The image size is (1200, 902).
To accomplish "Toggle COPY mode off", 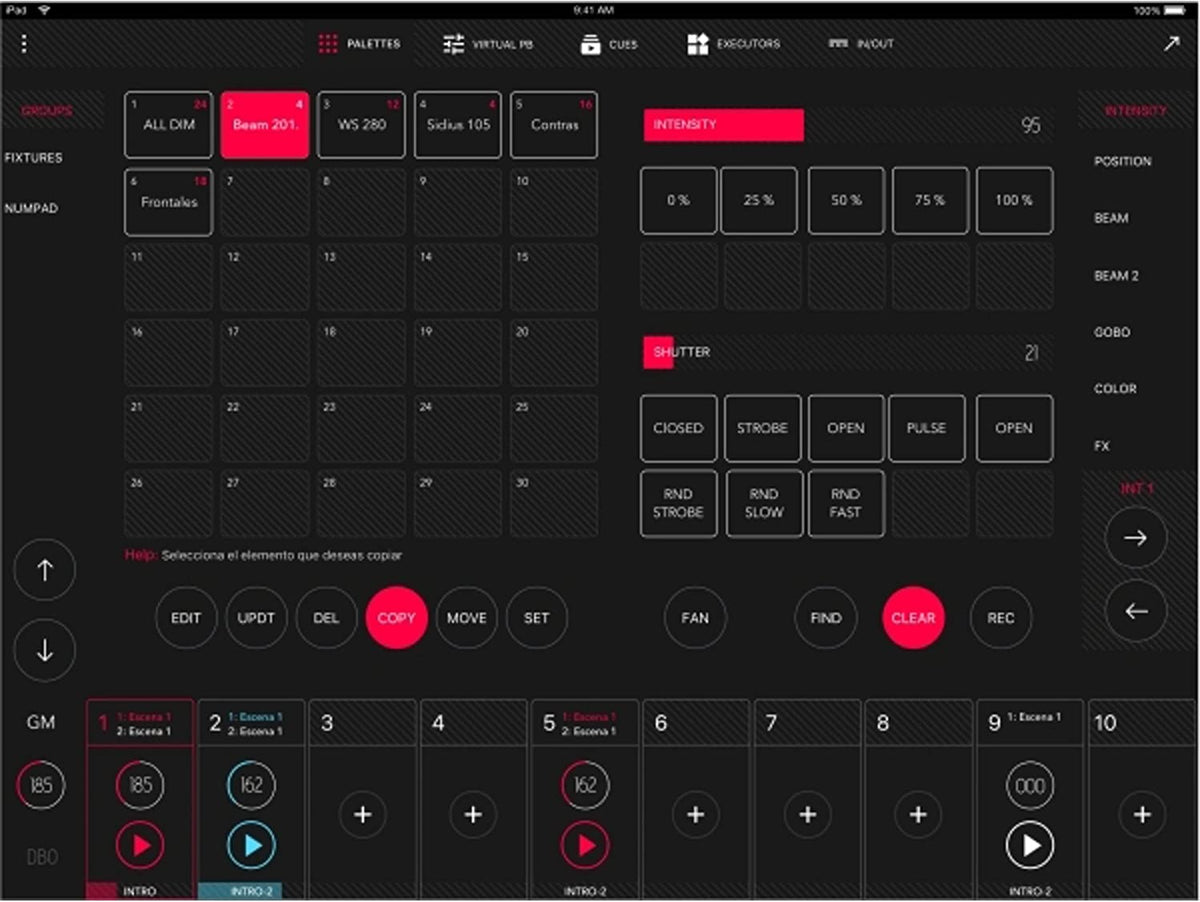I will click(x=397, y=618).
